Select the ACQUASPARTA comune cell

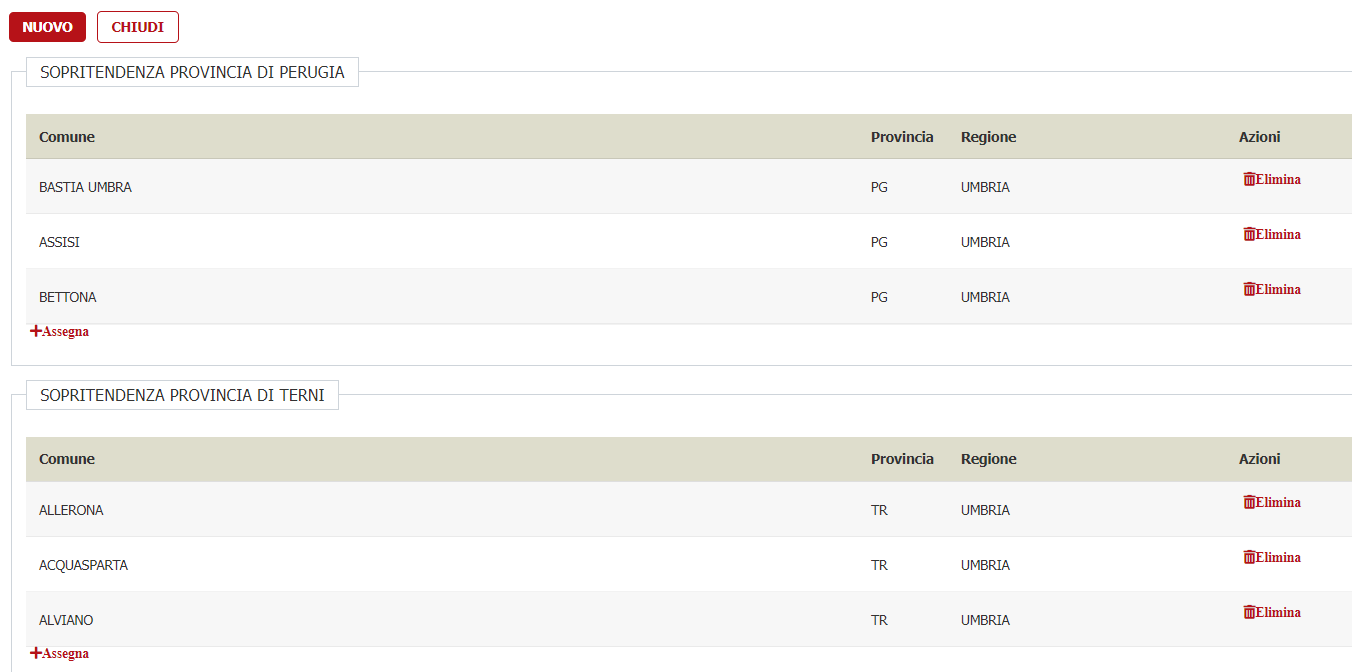pyautogui.click(x=83, y=565)
